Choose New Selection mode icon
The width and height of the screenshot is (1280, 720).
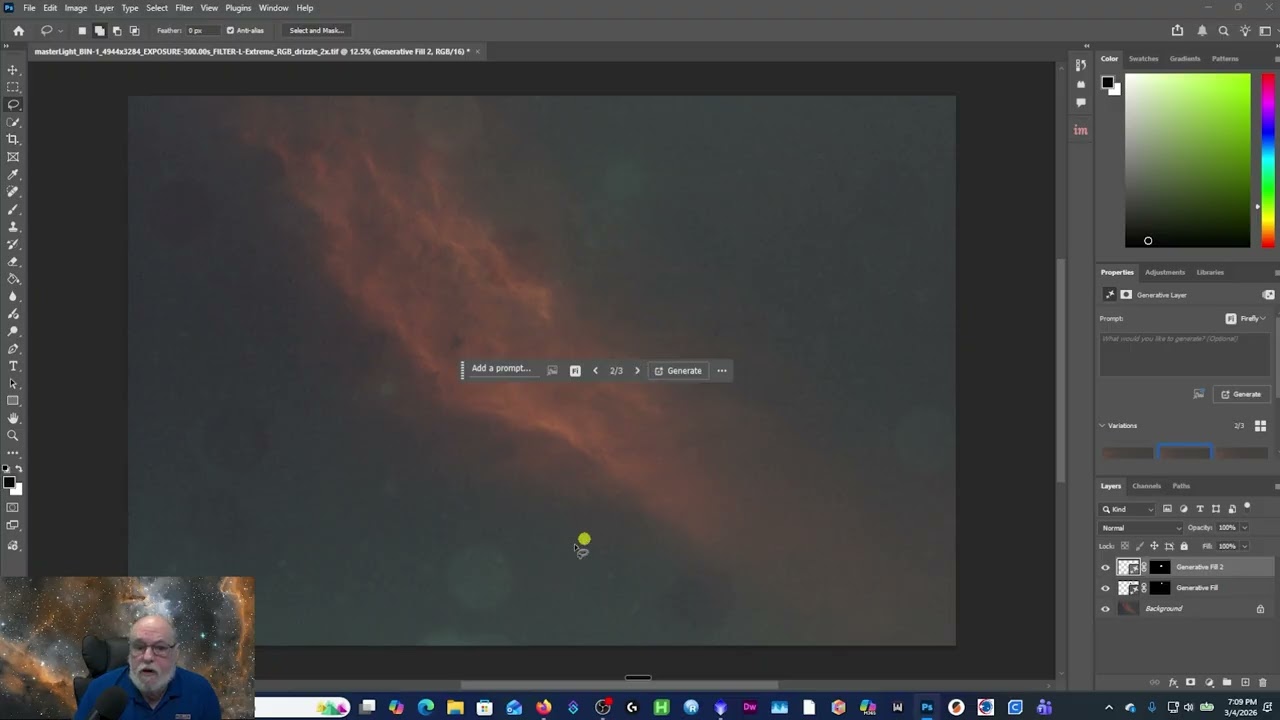tap(82, 30)
